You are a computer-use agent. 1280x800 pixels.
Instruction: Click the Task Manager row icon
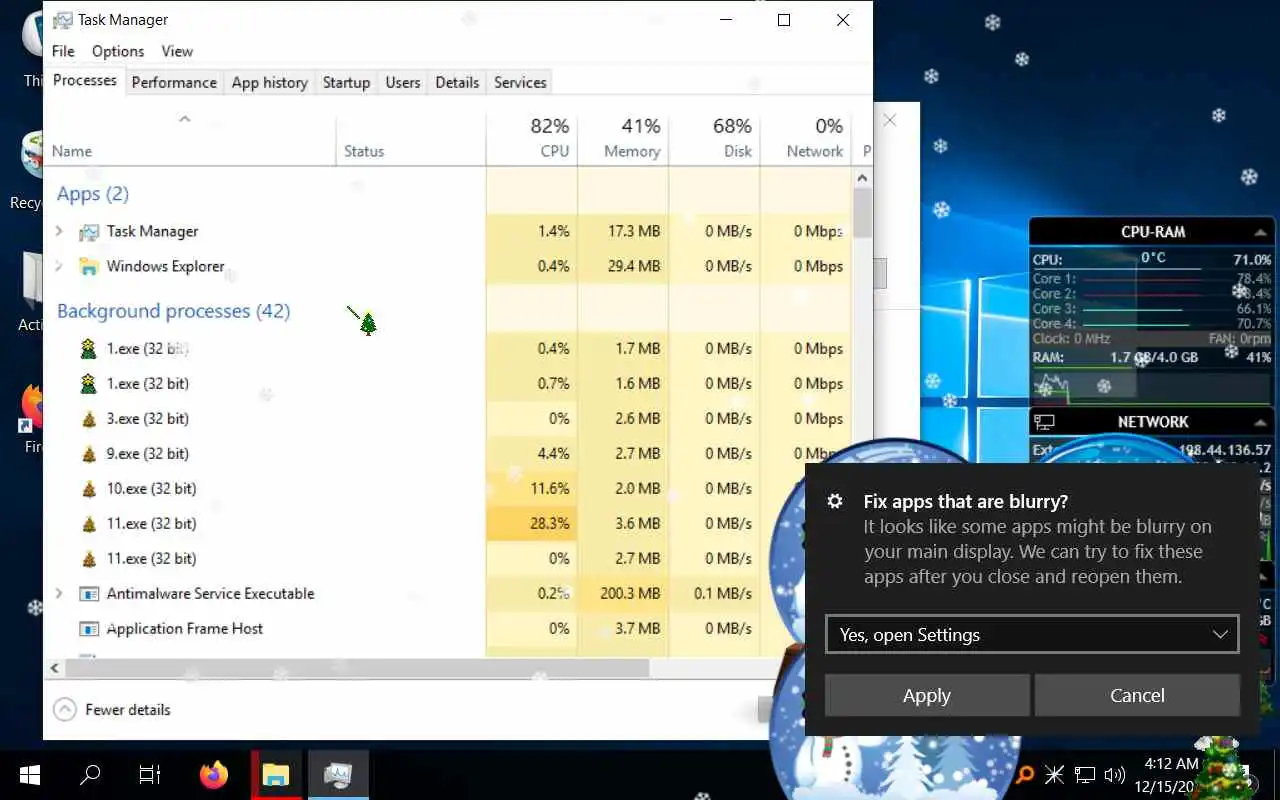(89, 232)
